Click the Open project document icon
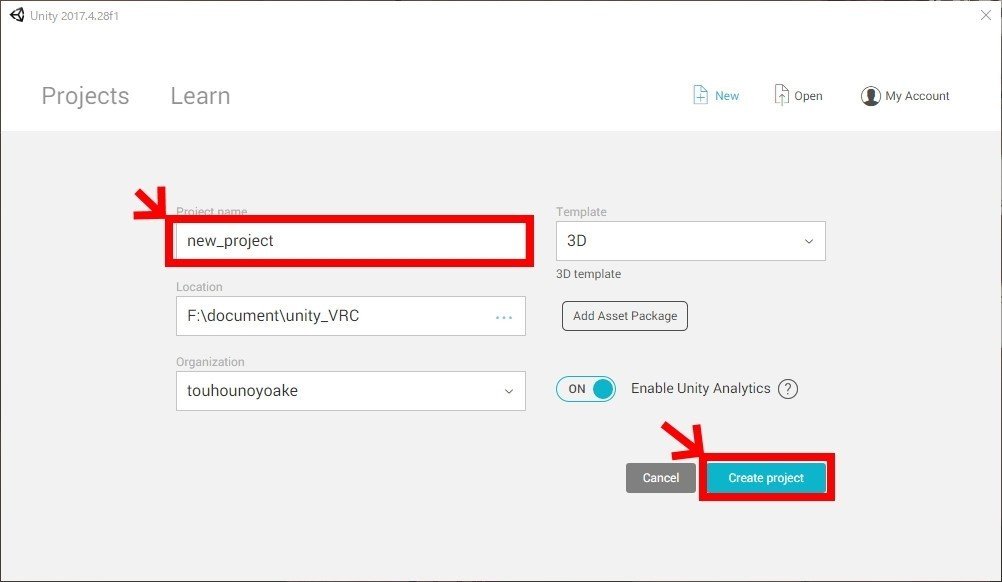1002x582 pixels. coord(781,95)
